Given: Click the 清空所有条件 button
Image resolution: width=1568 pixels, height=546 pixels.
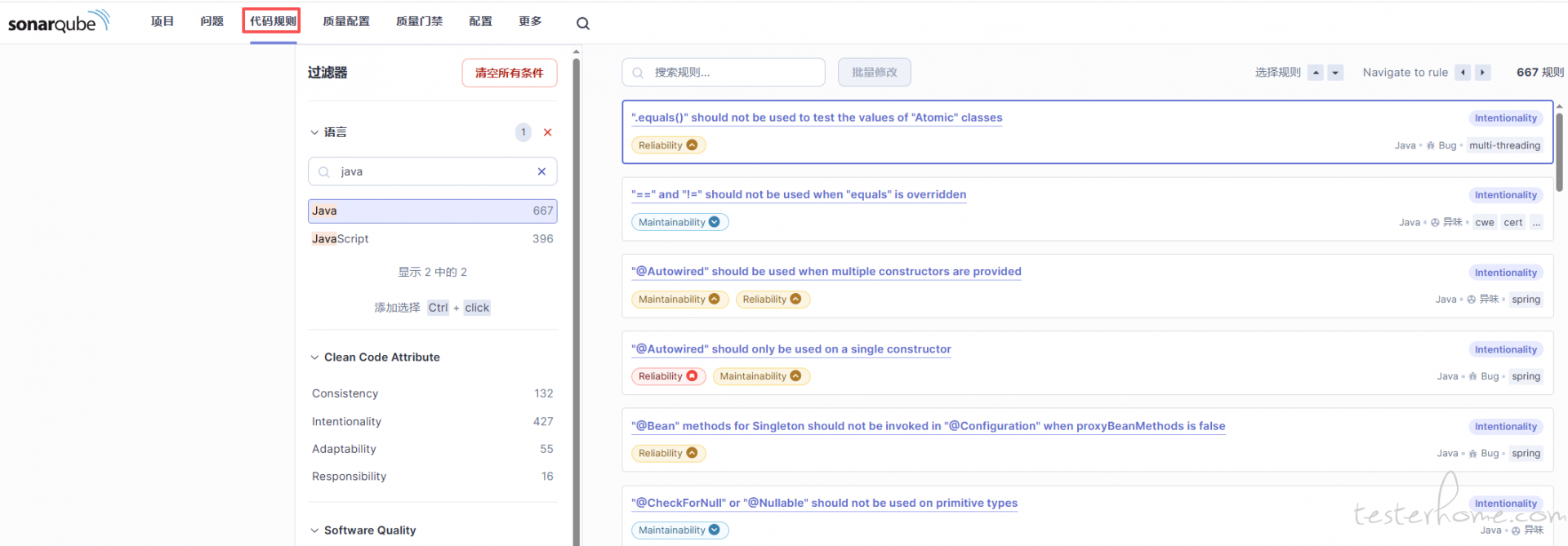Looking at the screenshot, I should click(509, 73).
